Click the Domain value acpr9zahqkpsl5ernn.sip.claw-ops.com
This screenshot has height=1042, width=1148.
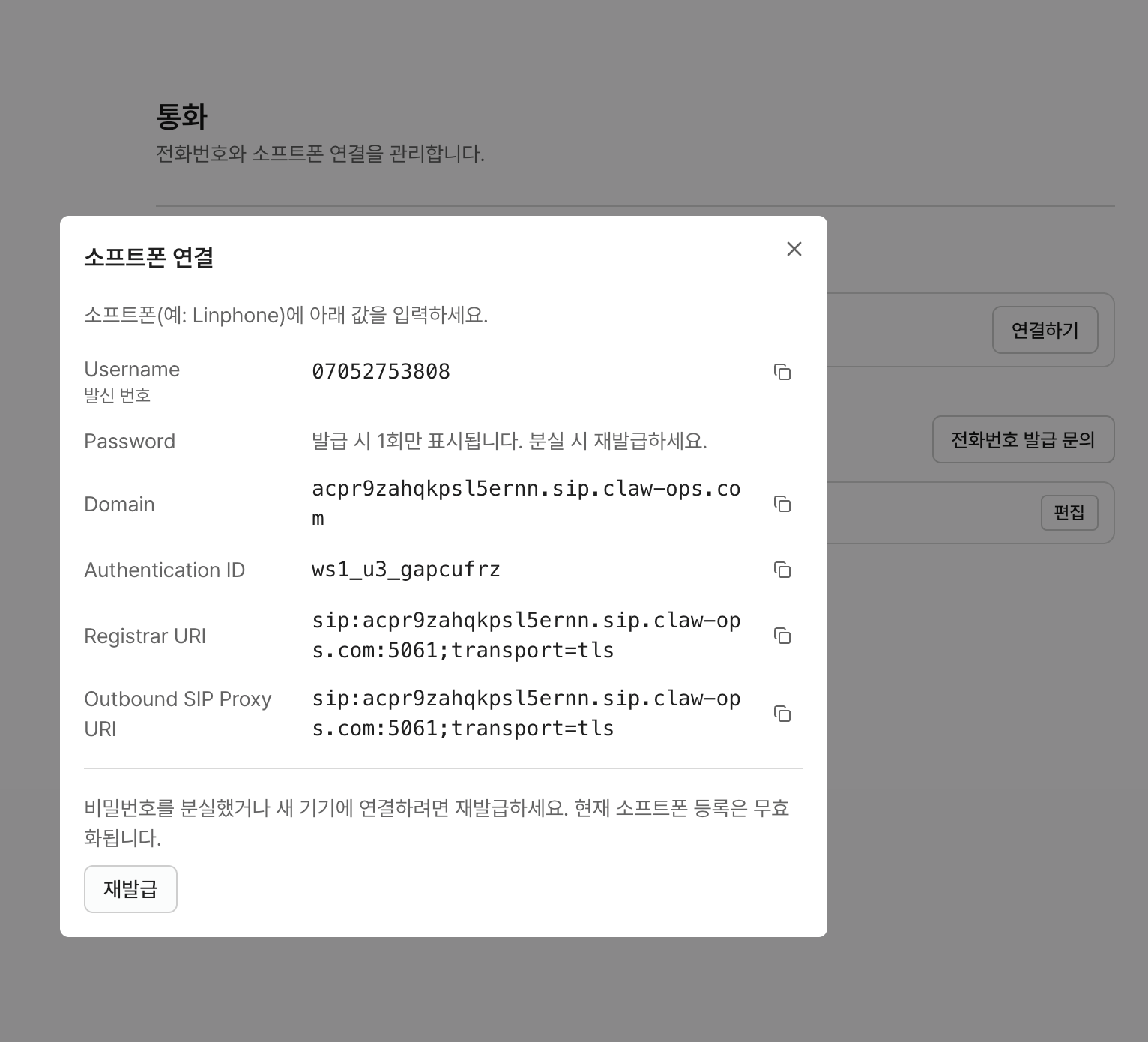(x=526, y=504)
